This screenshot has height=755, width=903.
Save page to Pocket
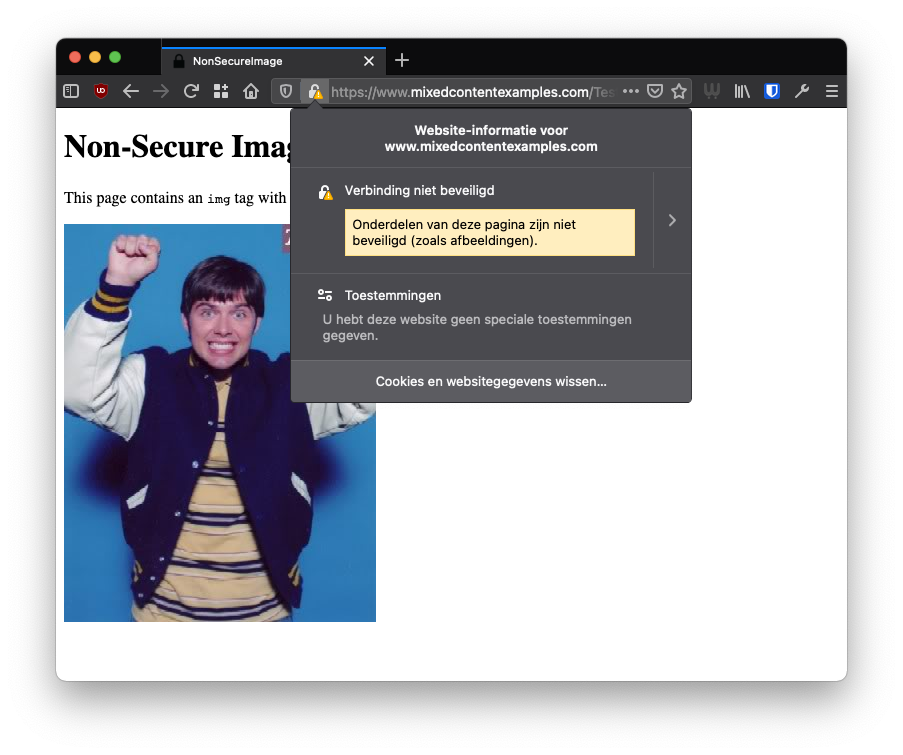[655, 91]
